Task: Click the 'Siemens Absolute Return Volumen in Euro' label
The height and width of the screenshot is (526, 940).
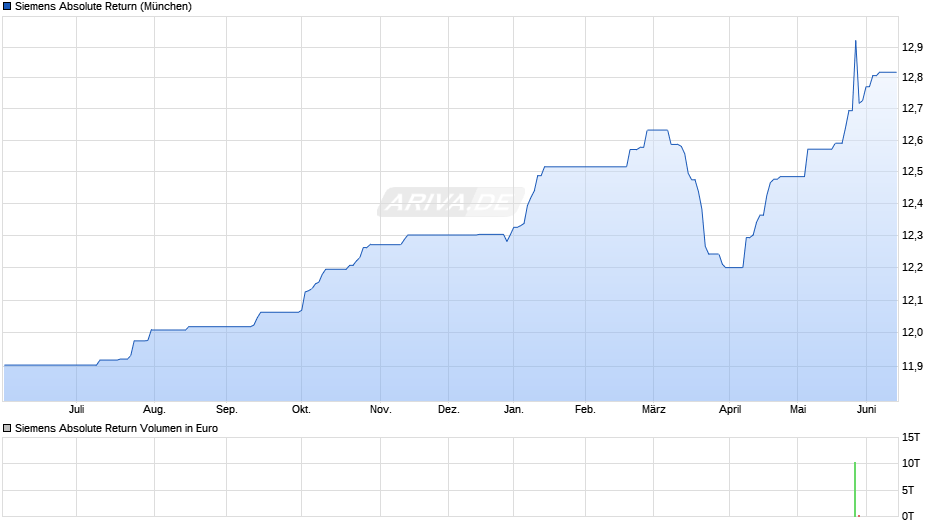Action: (116, 428)
